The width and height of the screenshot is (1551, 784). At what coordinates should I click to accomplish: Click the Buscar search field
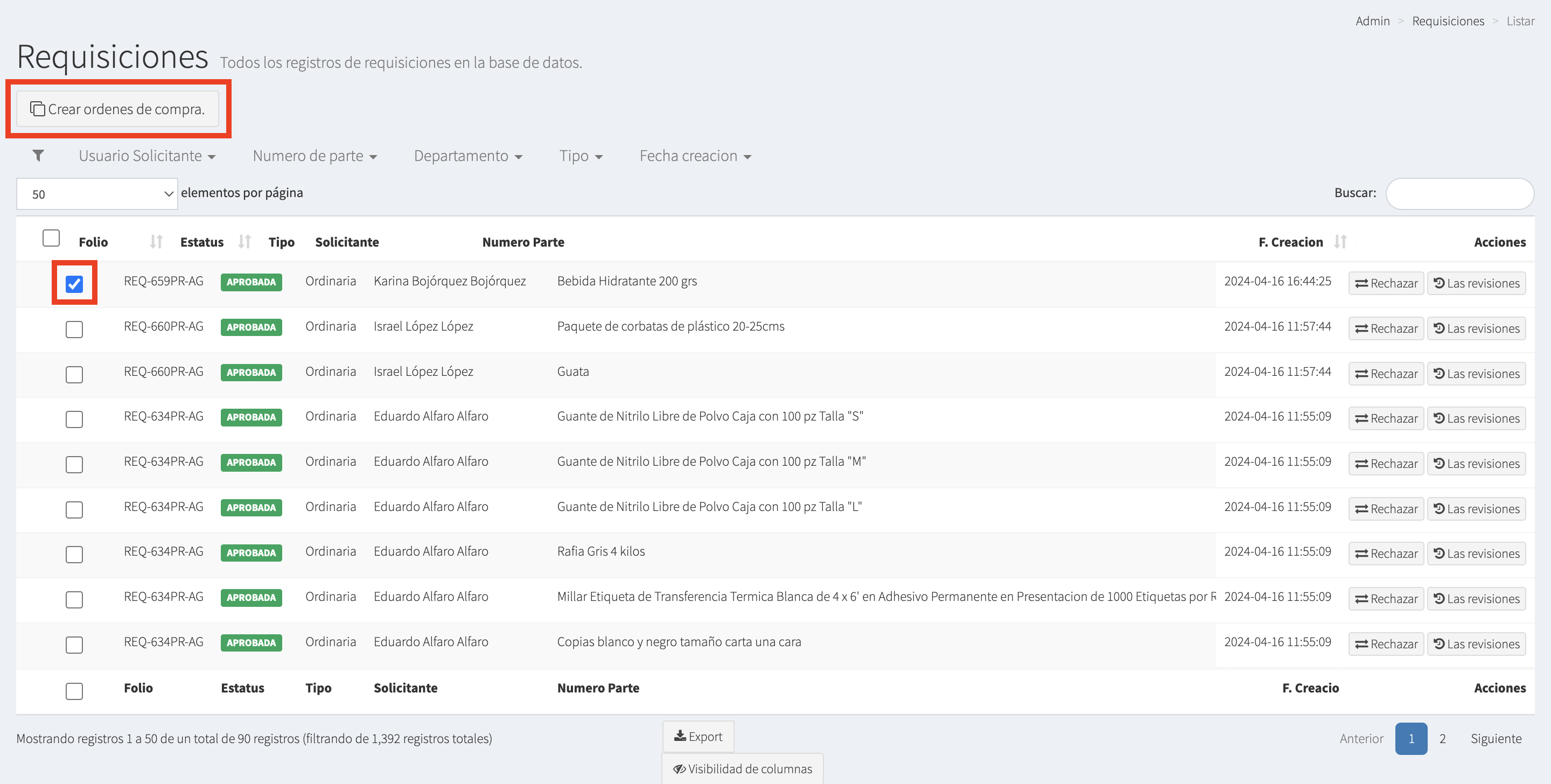pyautogui.click(x=1459, y=194)
